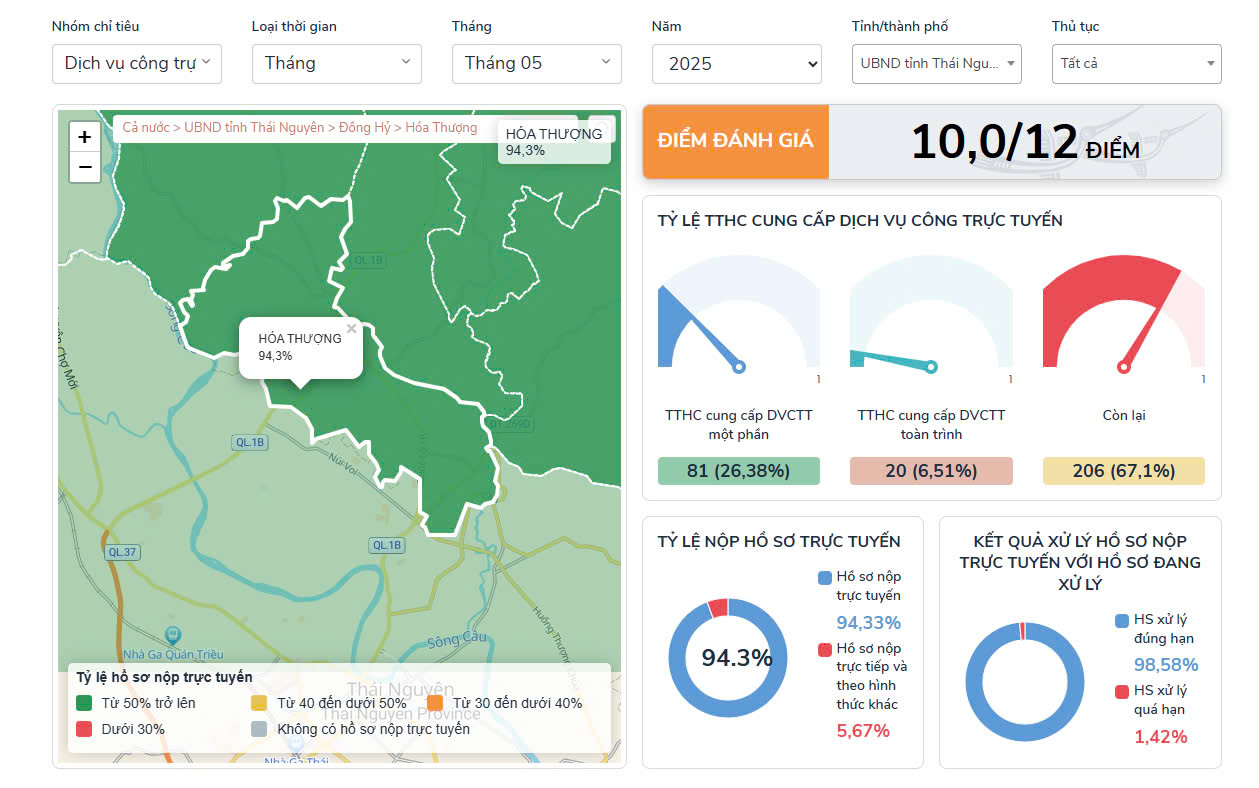Close the Hóa Thượng map popup

click(x=351, y=328)
